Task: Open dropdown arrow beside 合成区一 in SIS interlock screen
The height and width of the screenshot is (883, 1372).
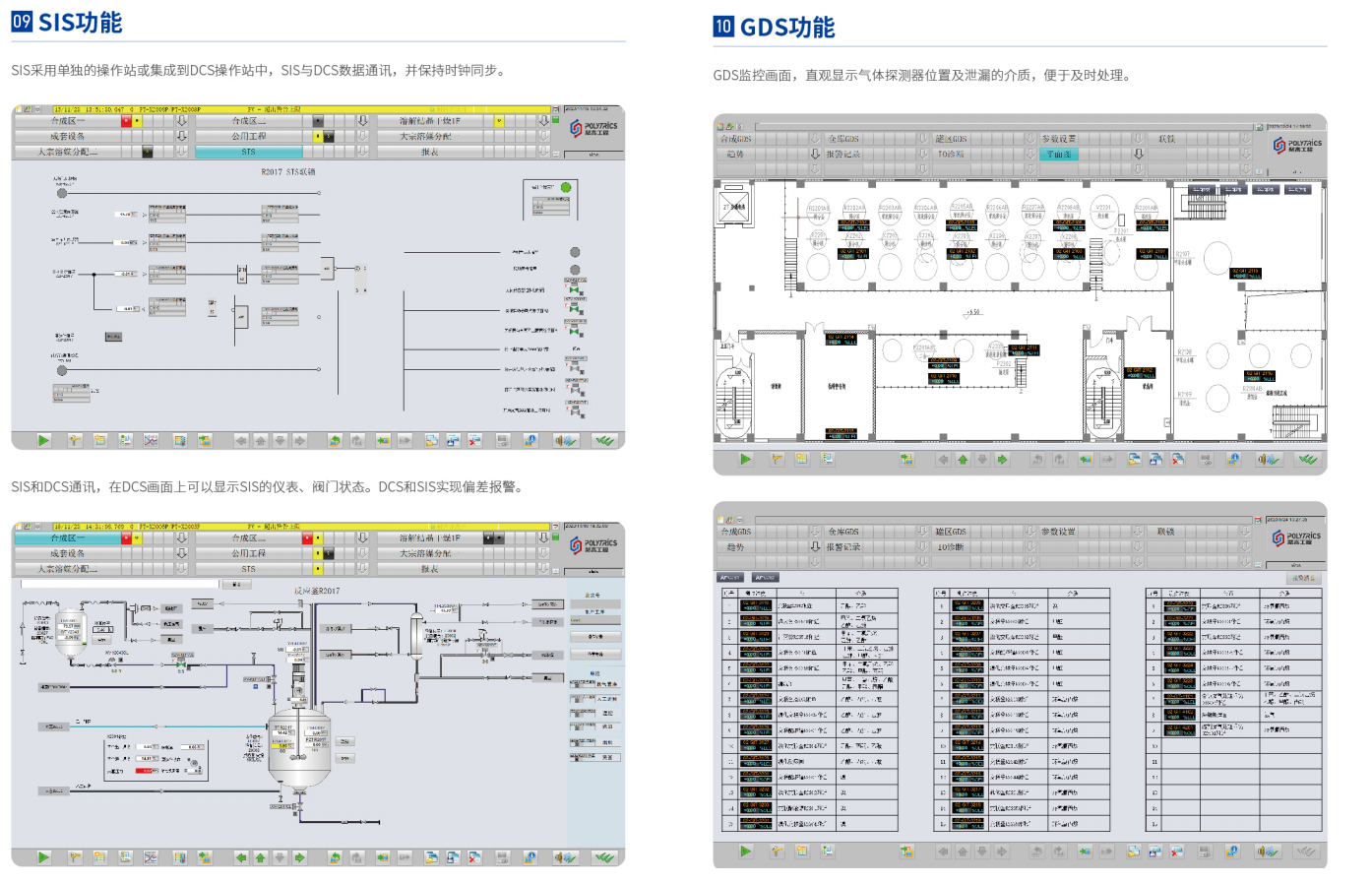Action: pos(181,121)
